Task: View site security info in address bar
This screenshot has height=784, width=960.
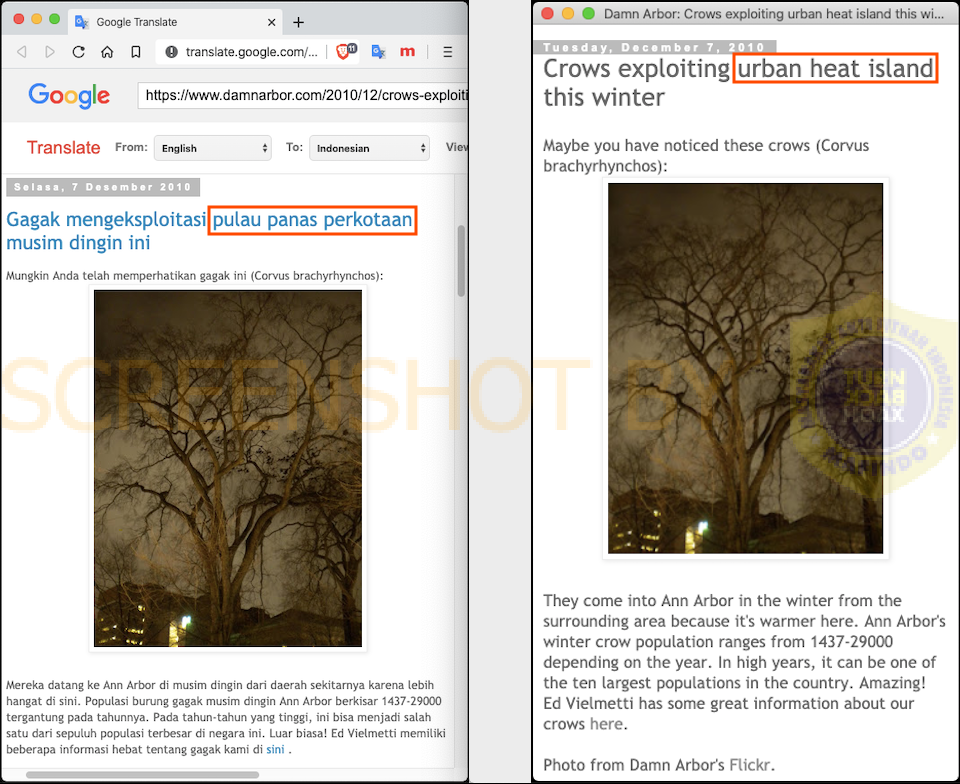Action: pyautogui.click(x=171, y=52)
